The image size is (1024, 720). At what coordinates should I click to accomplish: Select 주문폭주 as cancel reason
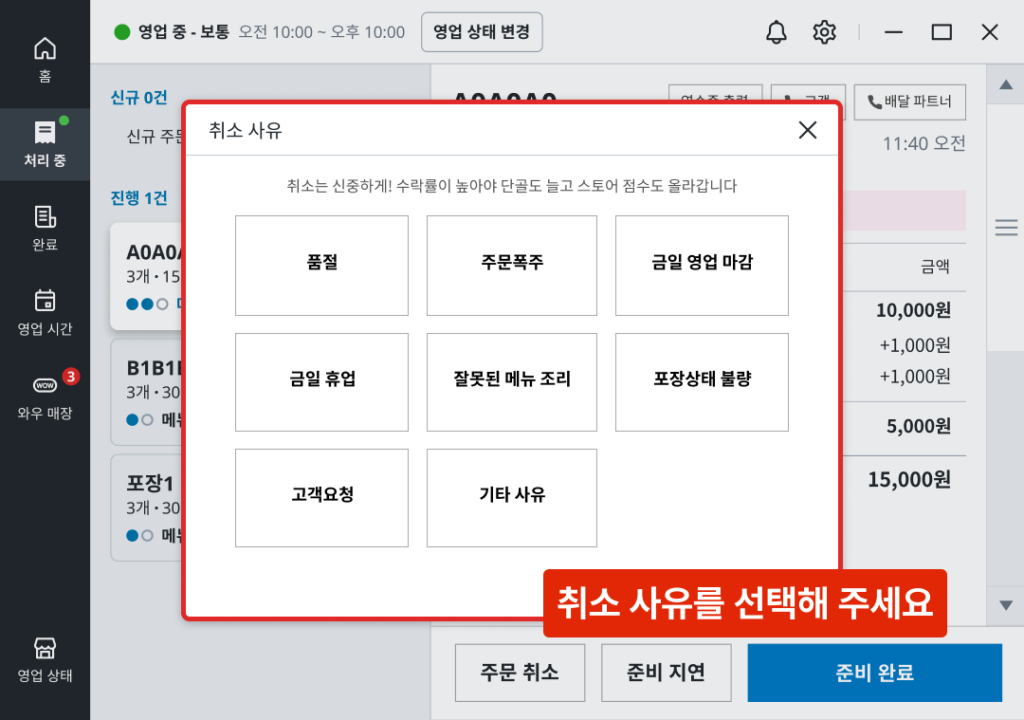tap(512, 265)
